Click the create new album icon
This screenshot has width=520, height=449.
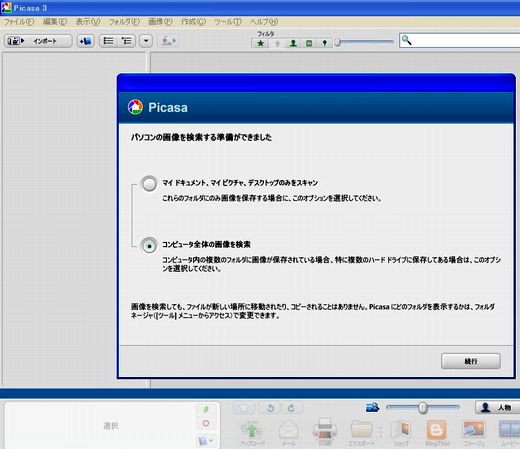(86, 41)
